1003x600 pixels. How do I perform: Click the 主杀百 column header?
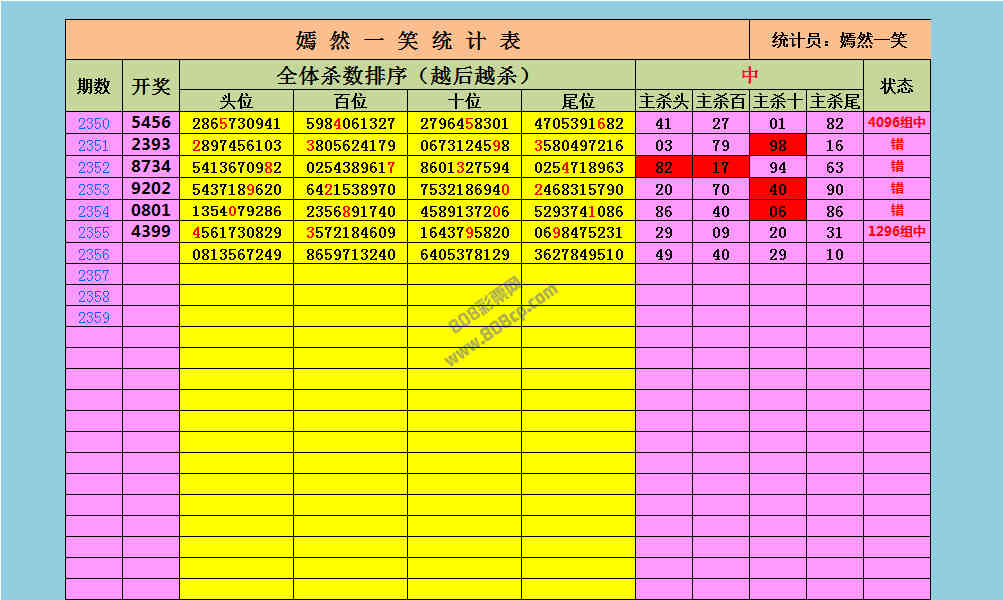[x=721, y=101]
